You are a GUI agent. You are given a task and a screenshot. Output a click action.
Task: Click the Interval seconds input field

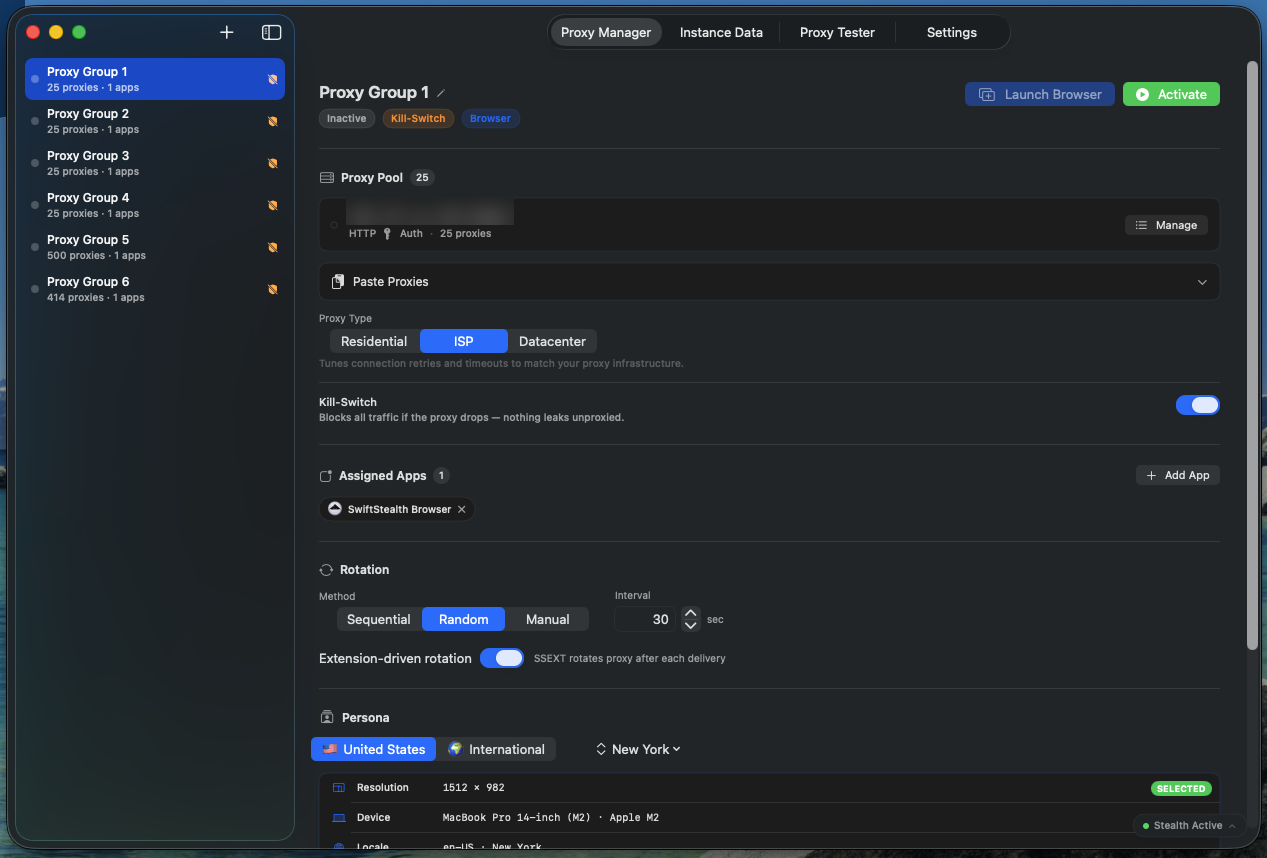pos(645,619)
